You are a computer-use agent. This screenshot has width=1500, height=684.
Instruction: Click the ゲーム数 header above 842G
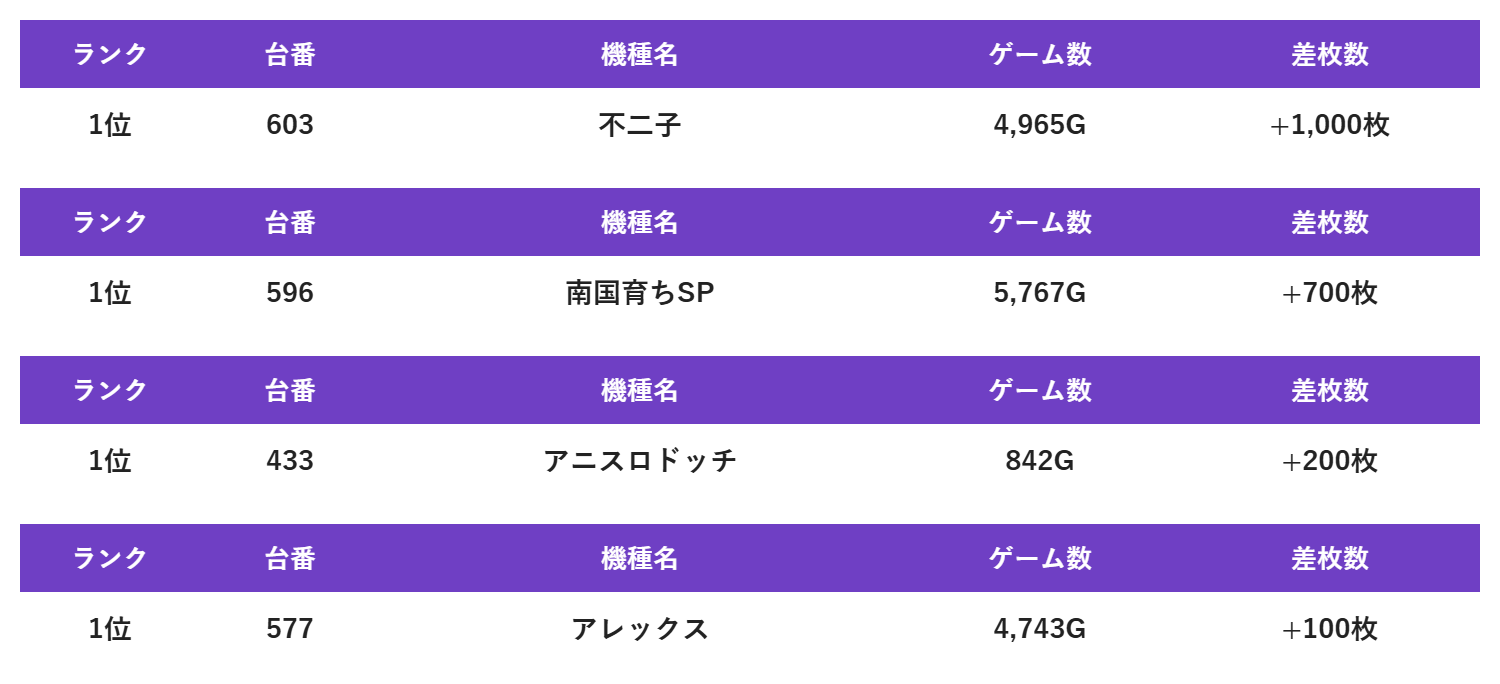[x=1040, y=390]
